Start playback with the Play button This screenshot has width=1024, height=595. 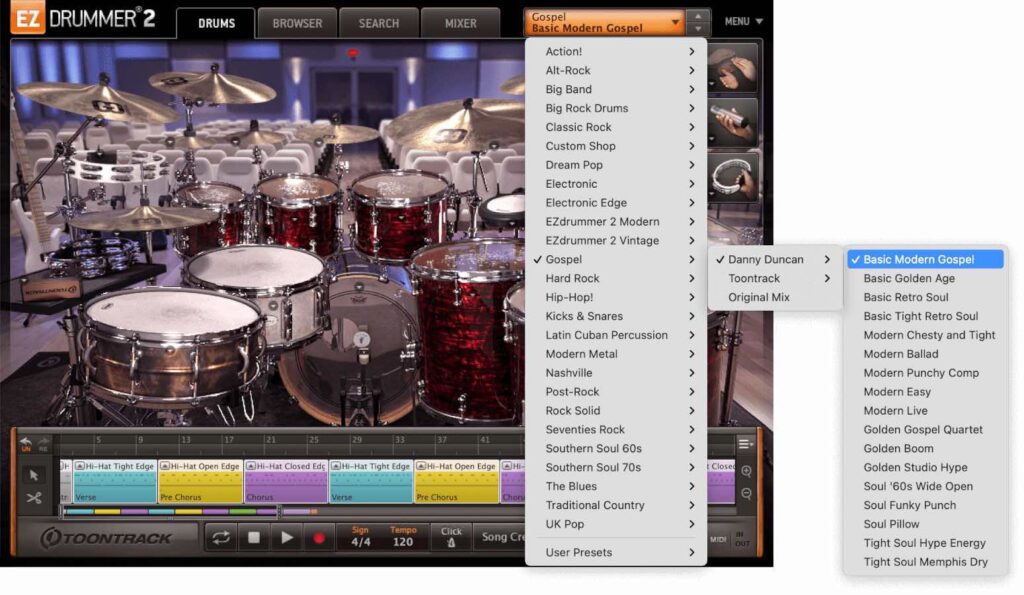coord(286,538)
